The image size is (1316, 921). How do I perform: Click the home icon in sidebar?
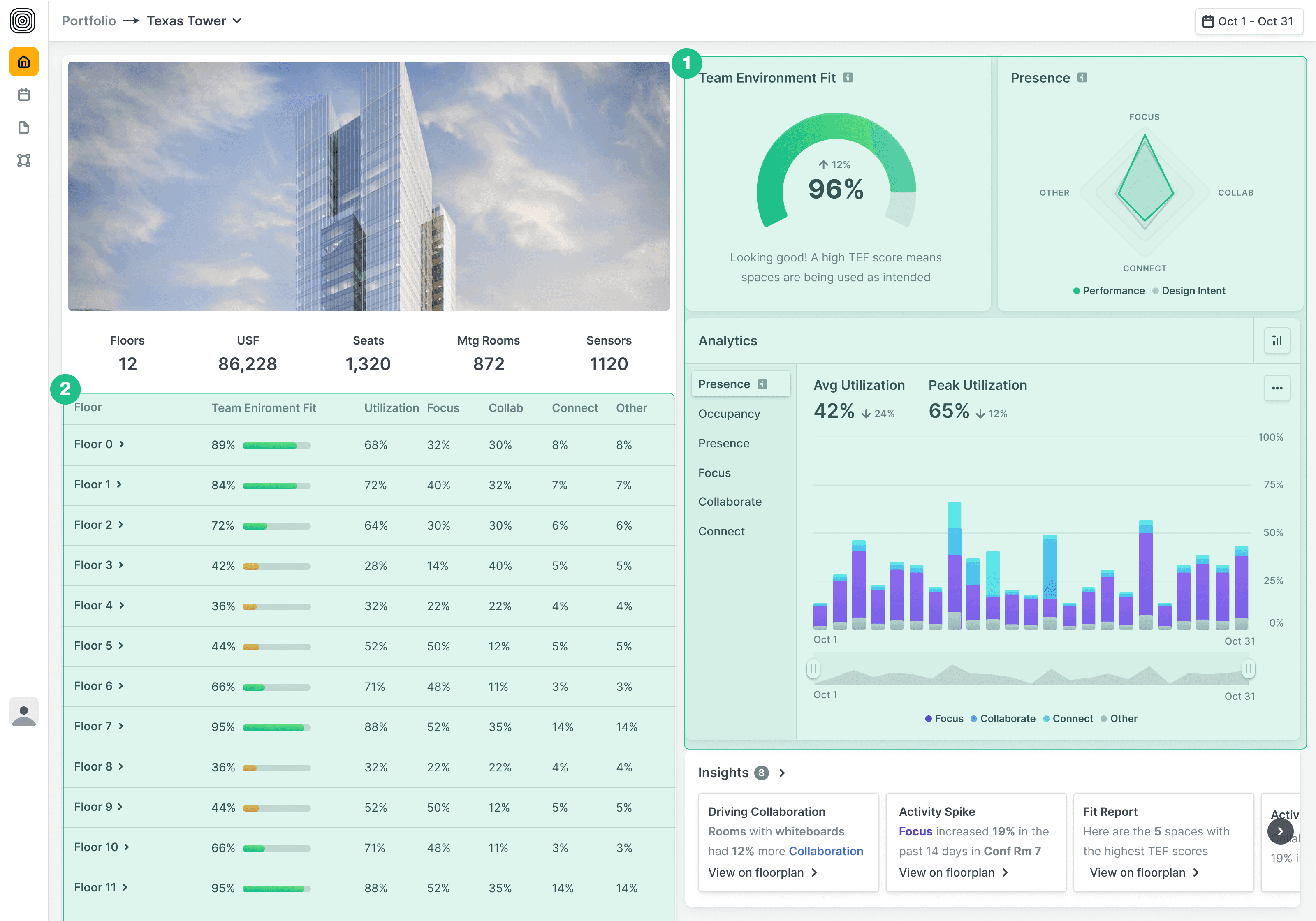(x=23, y=62)
